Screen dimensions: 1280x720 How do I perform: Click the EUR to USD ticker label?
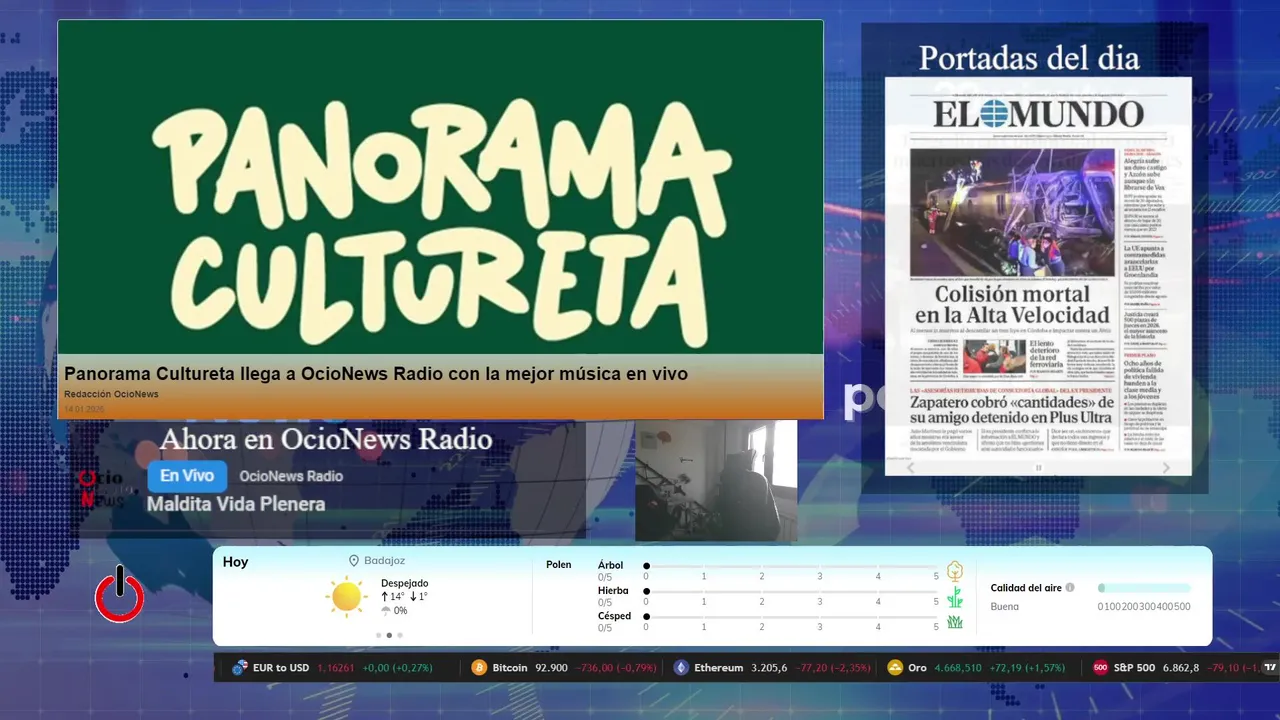point(281,668)
